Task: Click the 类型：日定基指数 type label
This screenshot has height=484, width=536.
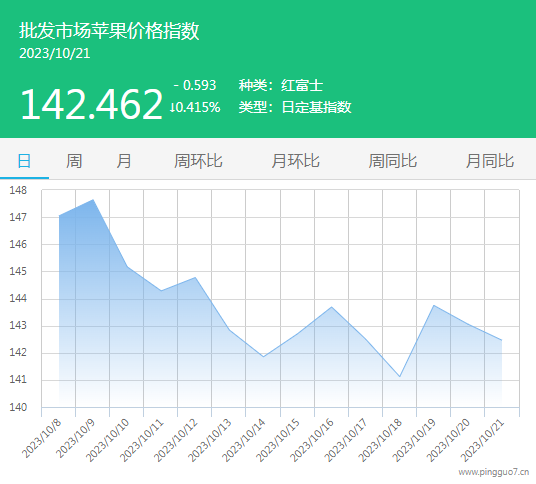Action: pyautogui.click(x=295, y=107)
